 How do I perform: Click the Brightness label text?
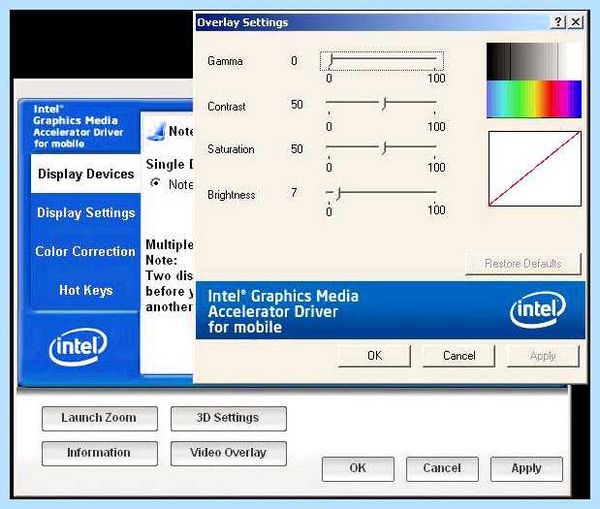231,194
